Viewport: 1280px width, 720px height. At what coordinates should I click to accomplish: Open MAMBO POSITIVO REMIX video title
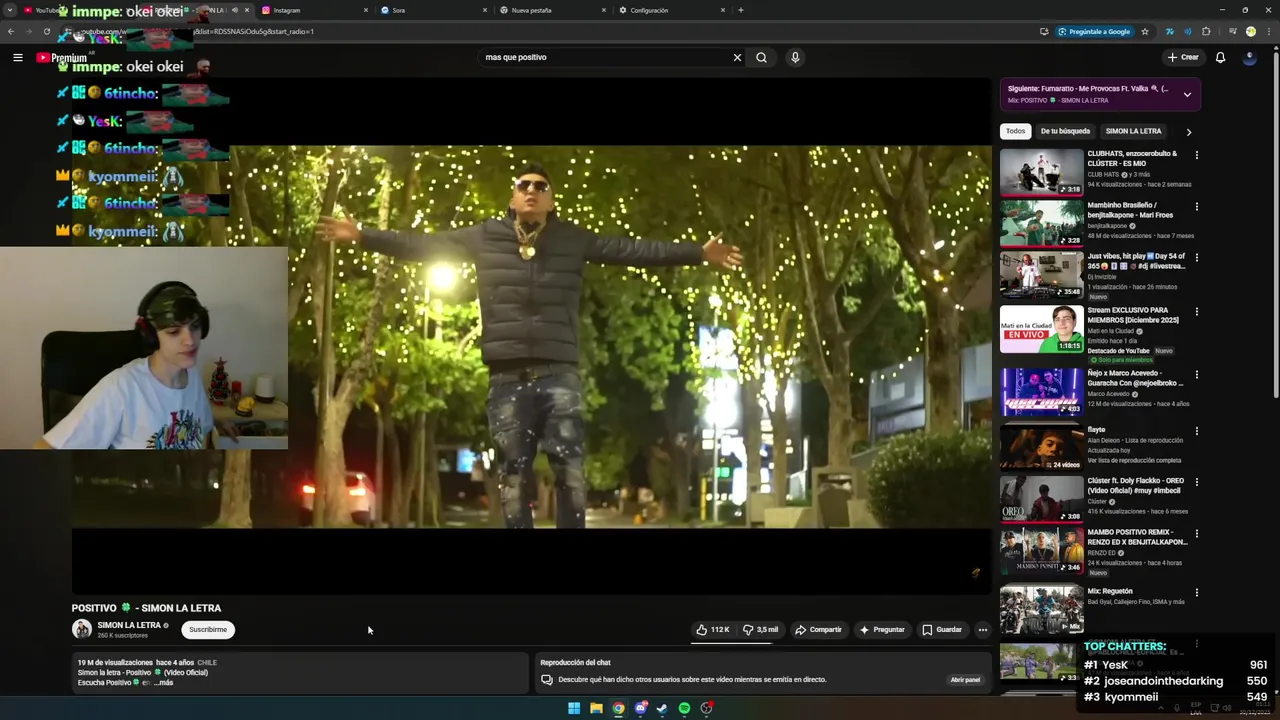[x=1138, y=537]
